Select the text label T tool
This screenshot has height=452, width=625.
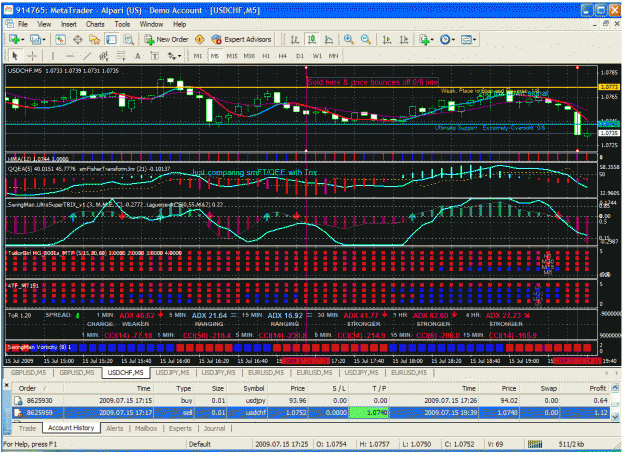click(155, 56)
